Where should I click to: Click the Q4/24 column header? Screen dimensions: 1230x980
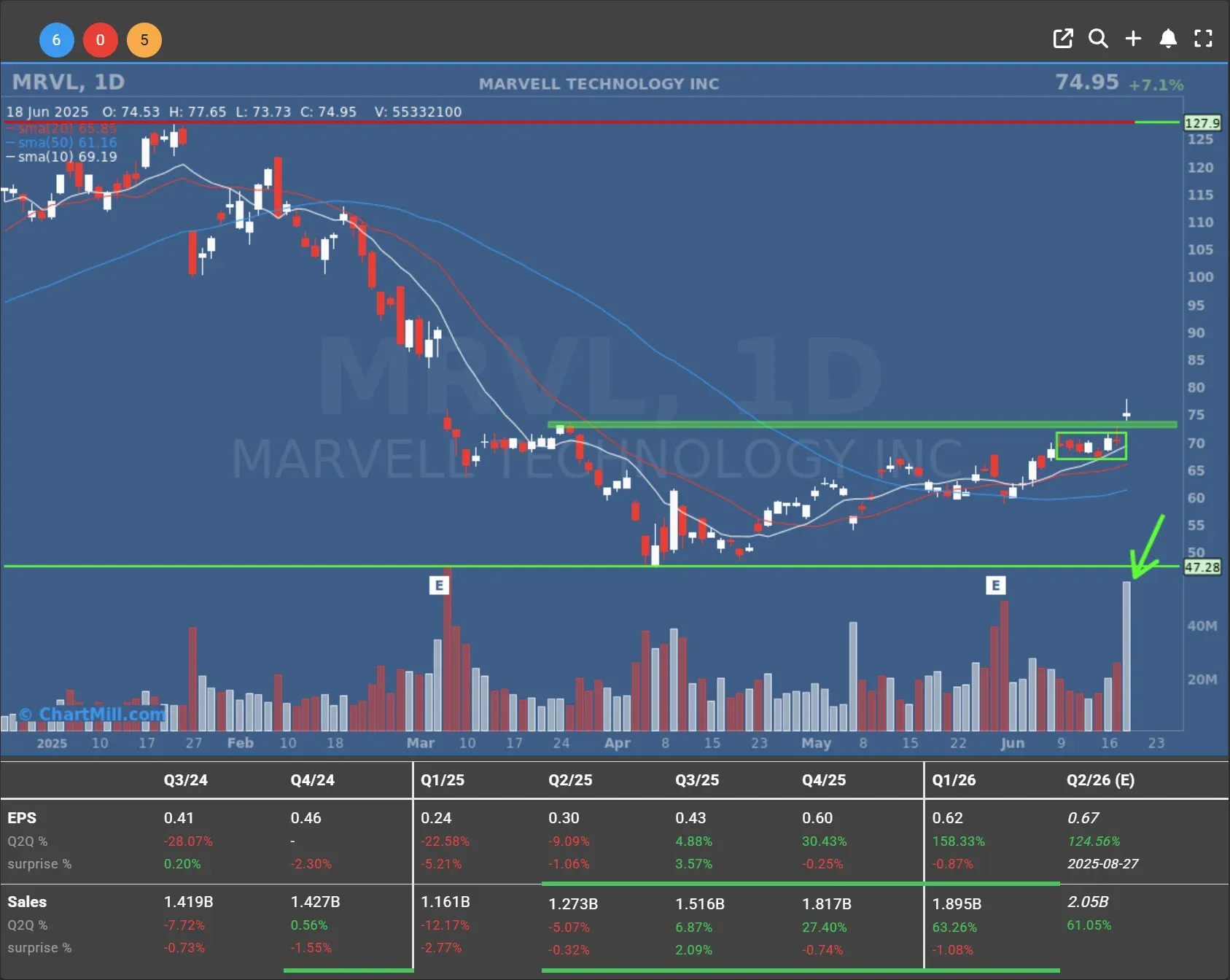pyautogui.click(x=313, y=779)
